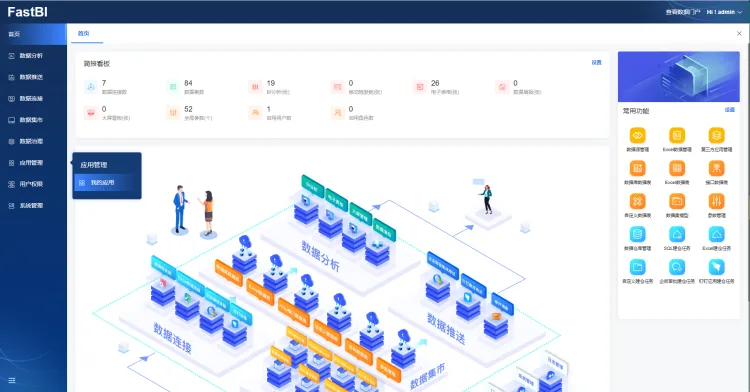750x392 pixels.
Task: Open the 钉钉应用整合任务 icon
Action: point(716,267)
